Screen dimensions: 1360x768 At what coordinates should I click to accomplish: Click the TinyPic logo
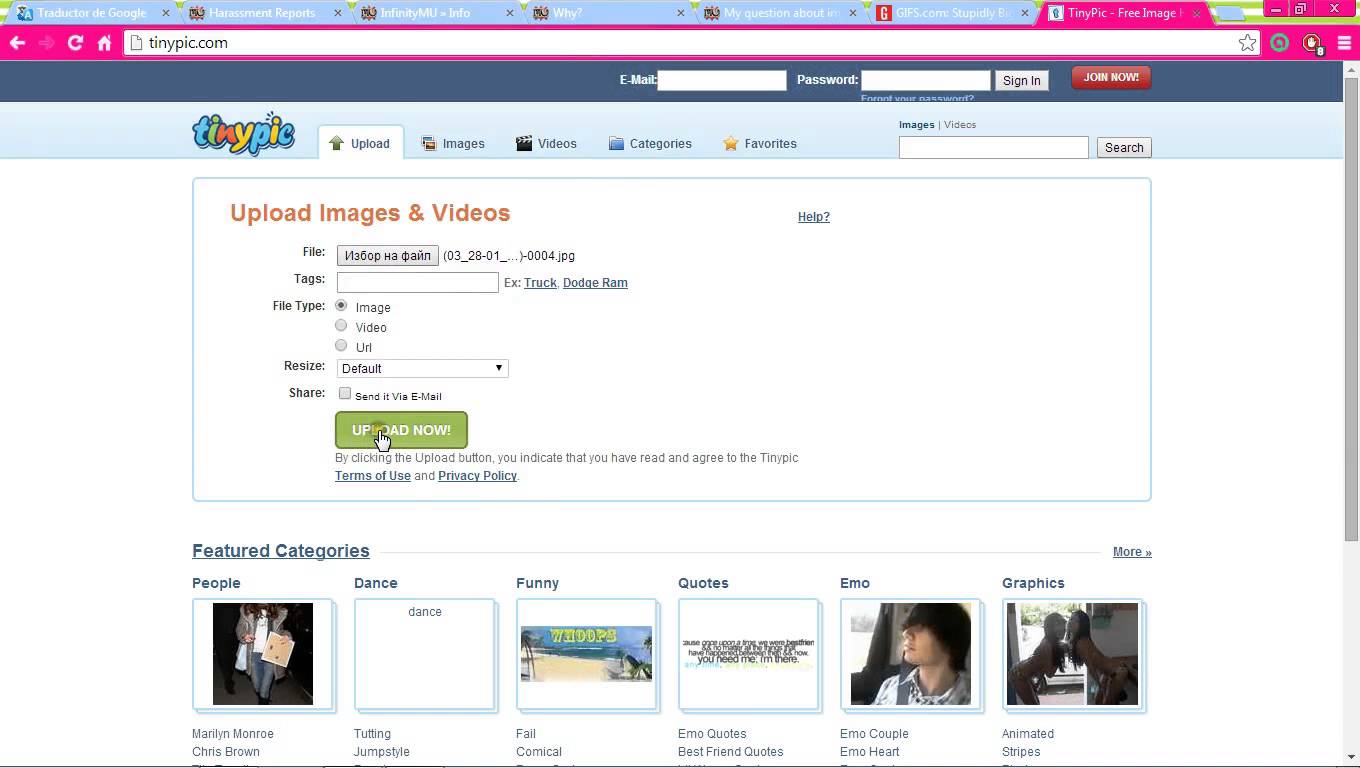pos(243,134)
